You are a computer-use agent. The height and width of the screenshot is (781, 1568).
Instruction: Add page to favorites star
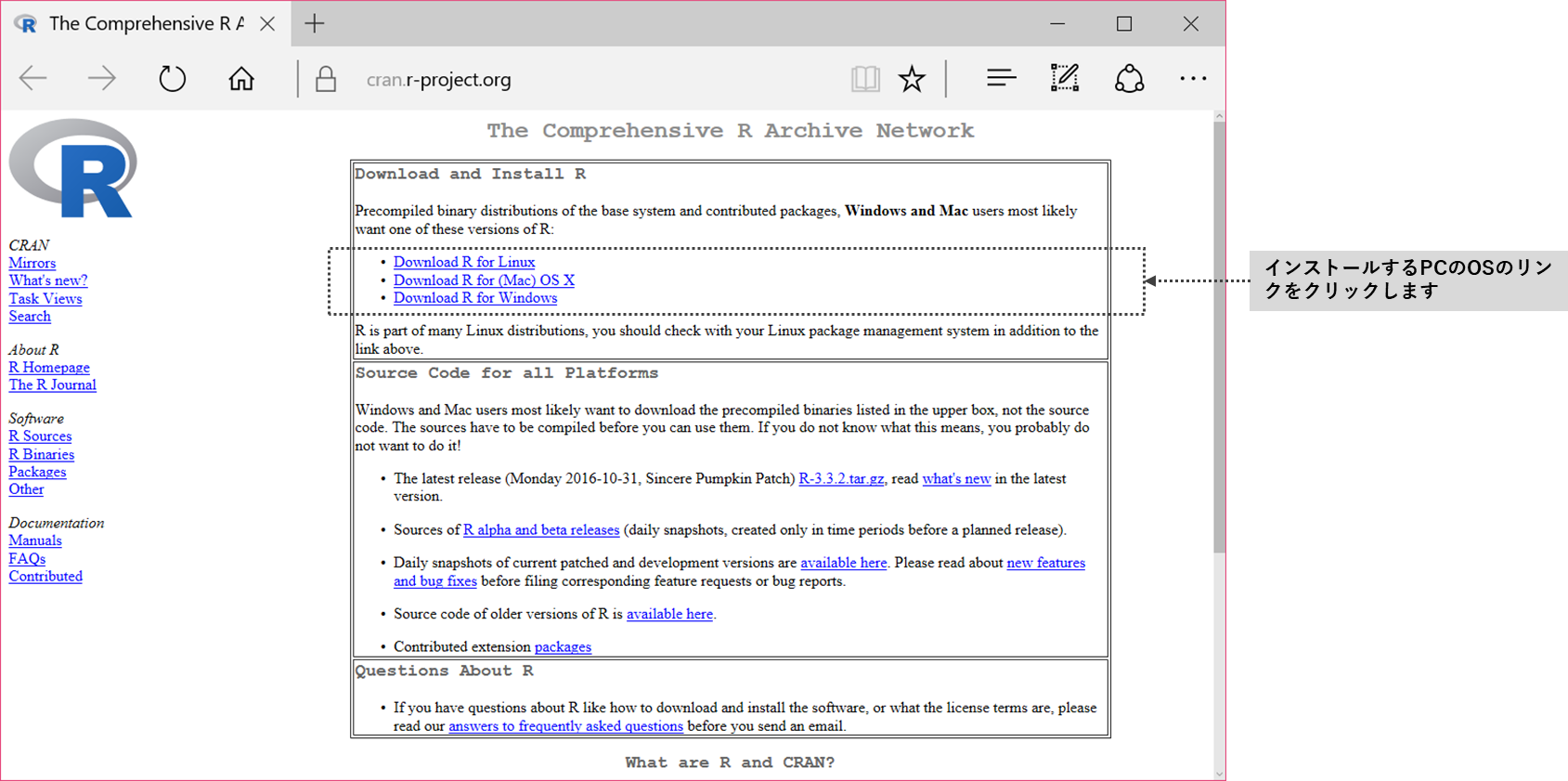[x=912, y=79]
